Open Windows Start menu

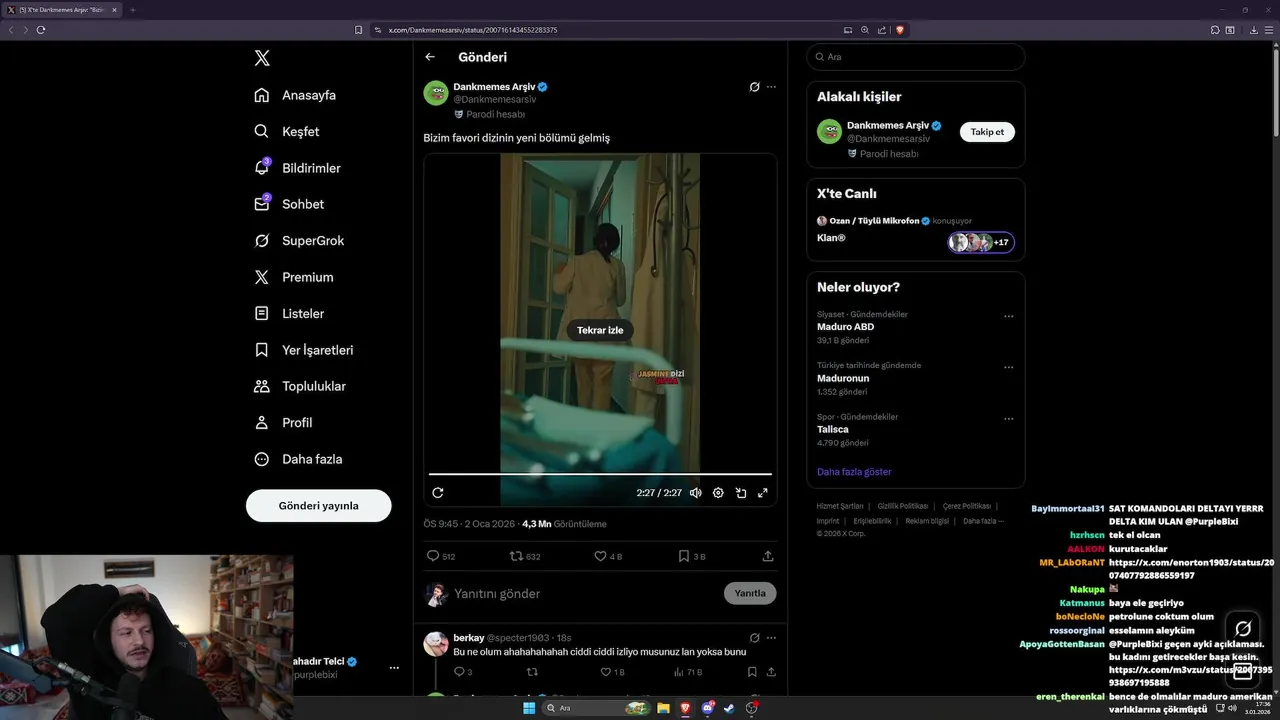click(529, 708)
